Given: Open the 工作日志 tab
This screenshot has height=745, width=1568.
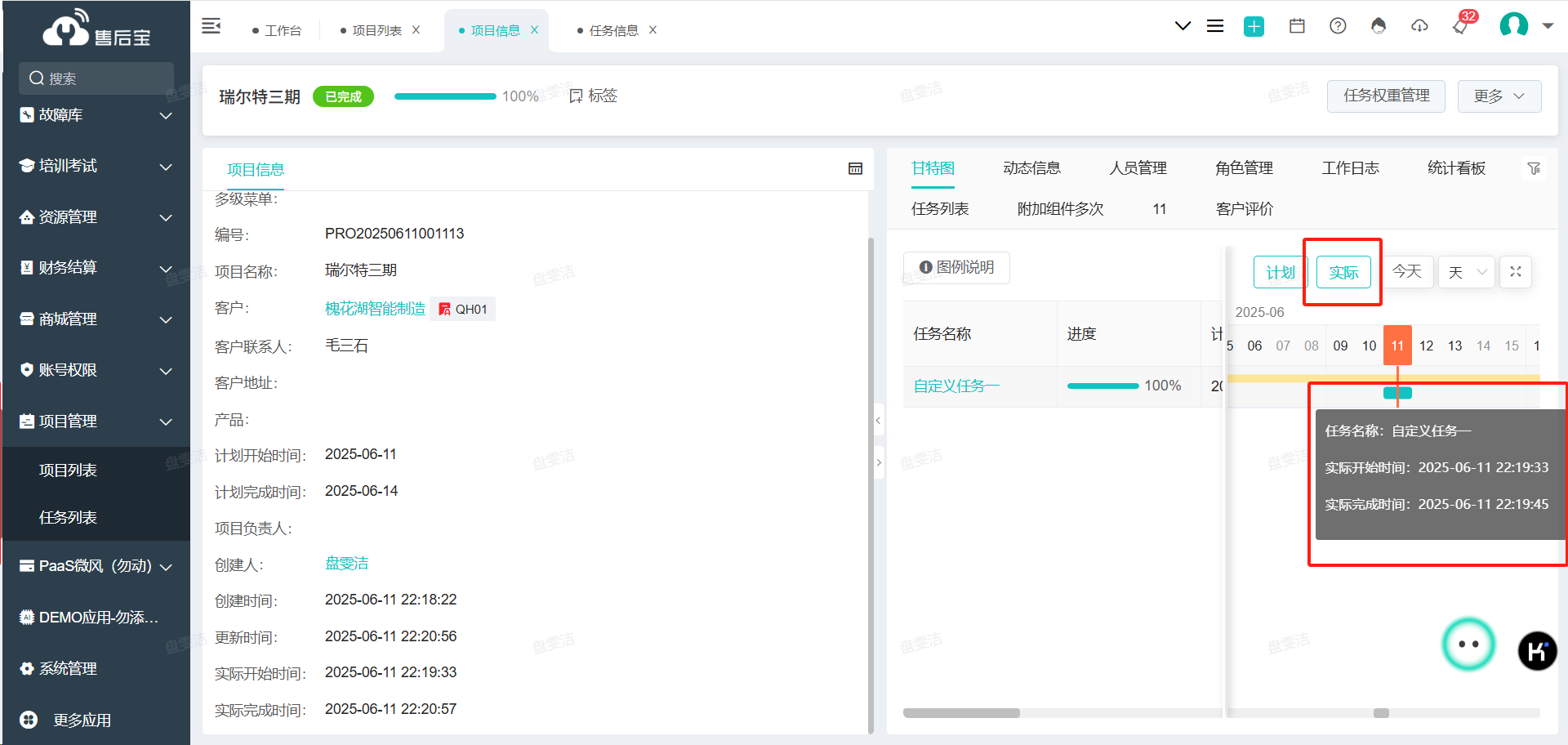Looking at the screenshot, I should coord(1350,168).
